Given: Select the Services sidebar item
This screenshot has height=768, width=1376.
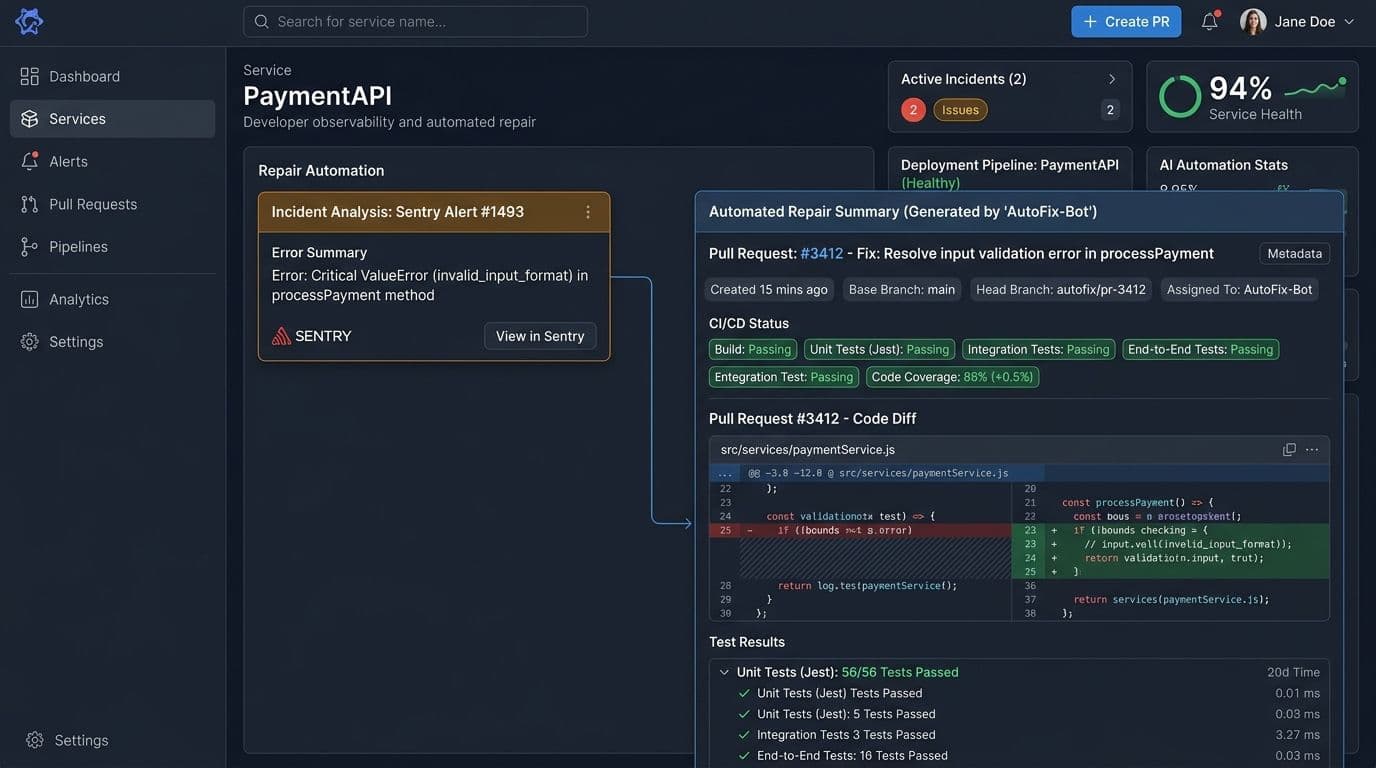Looking at the screenshot, I should point(112,119).
